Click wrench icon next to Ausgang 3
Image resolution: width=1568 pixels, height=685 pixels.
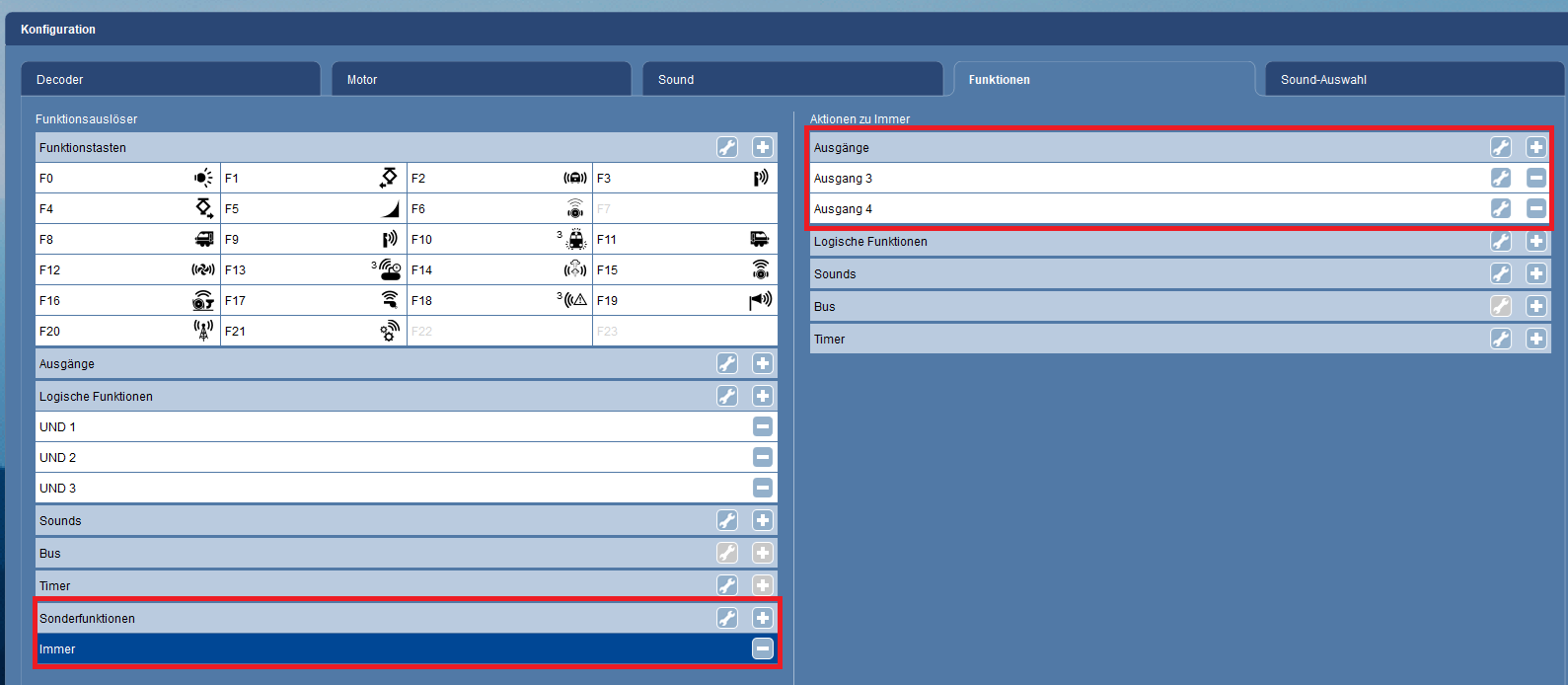tap(1500, 179)
